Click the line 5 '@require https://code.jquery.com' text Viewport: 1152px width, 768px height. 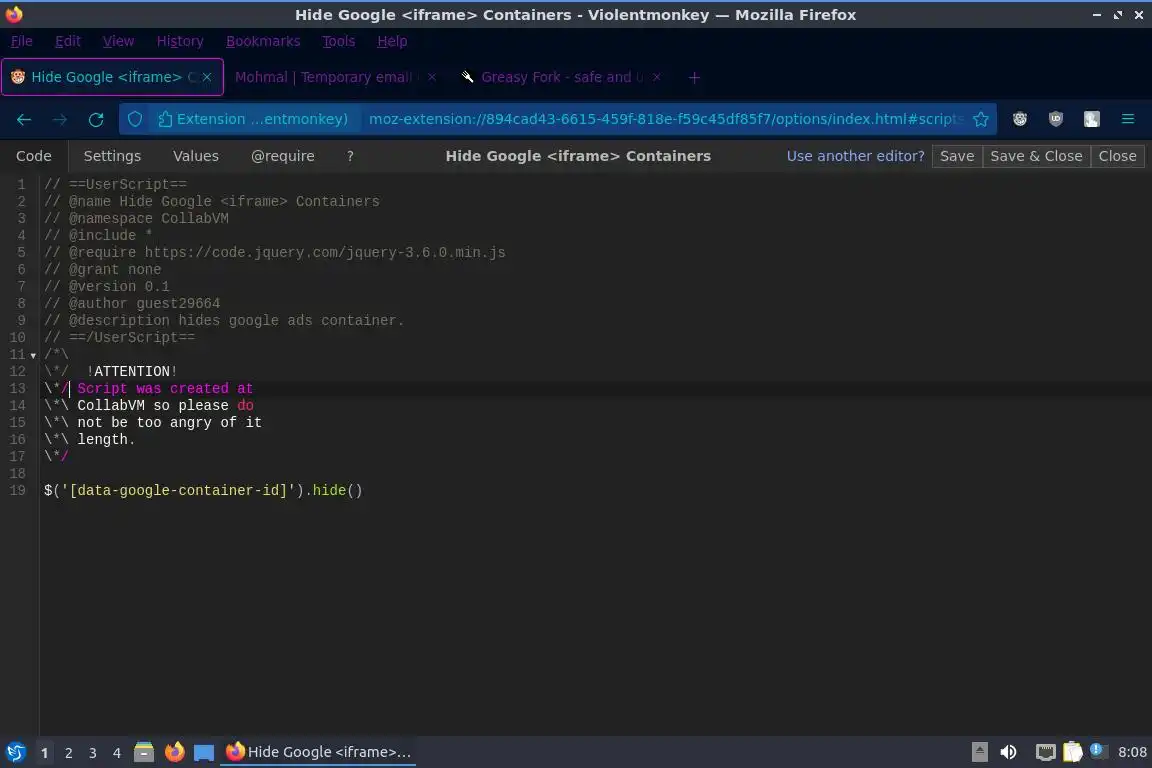pos(274,252)
